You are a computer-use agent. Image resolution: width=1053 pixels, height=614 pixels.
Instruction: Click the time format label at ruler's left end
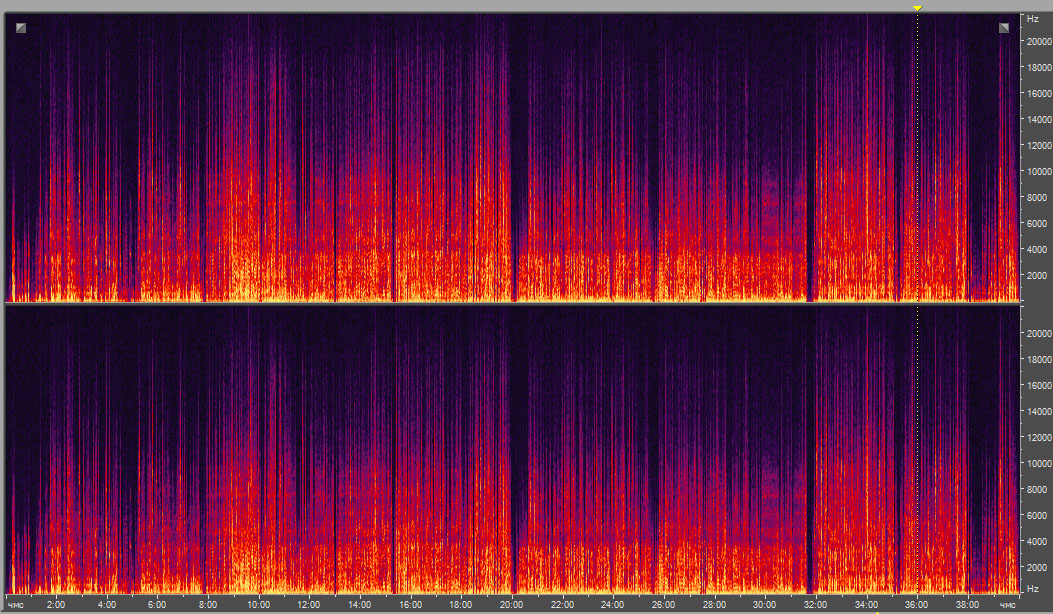click(16, 605)
